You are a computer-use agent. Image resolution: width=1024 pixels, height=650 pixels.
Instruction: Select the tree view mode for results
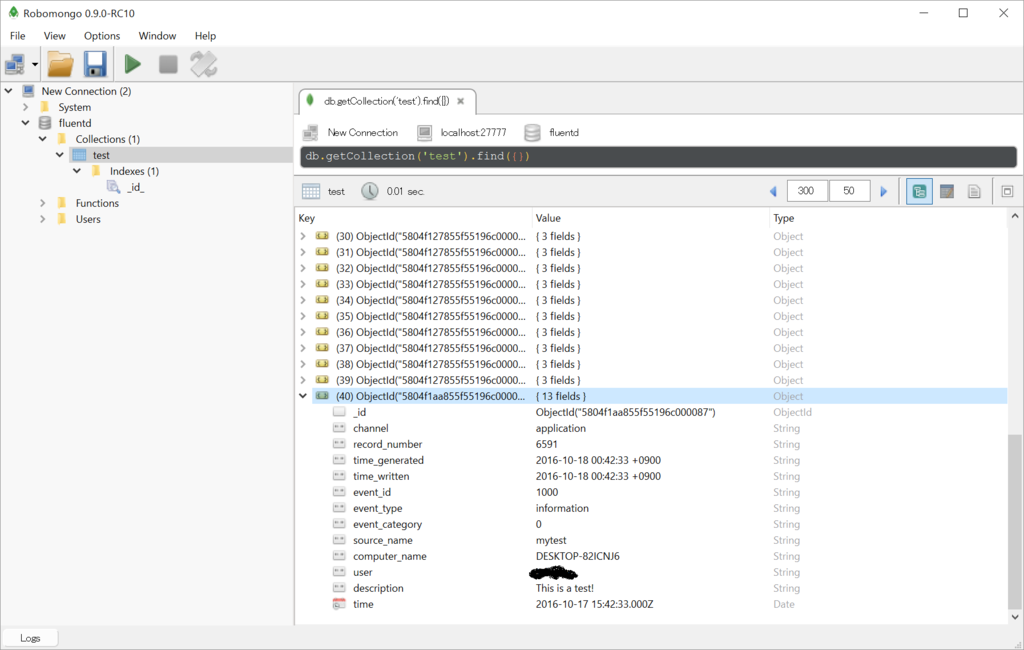[918, 190]
